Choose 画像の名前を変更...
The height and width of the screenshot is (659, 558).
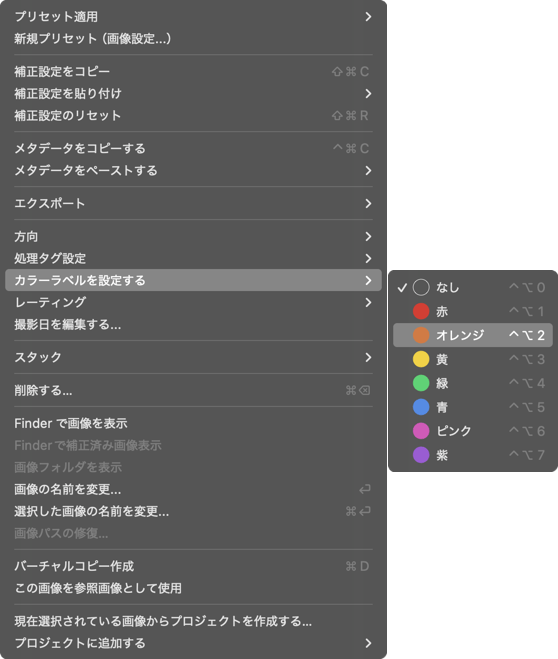(x=193, y=489)
